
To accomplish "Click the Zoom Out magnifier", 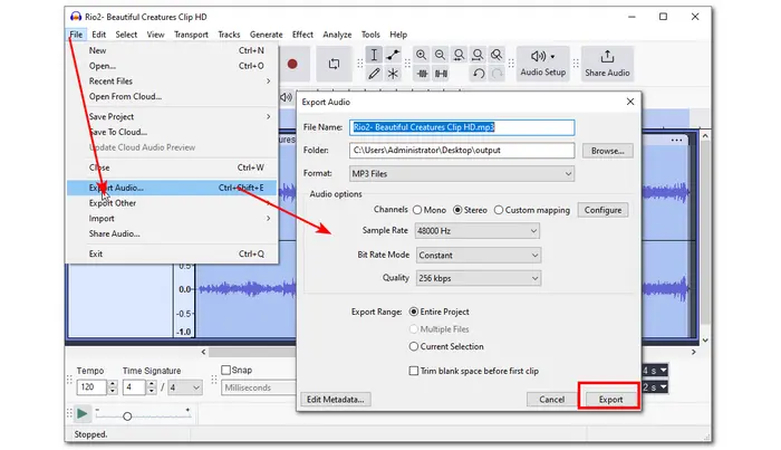I will tap(440, 55).
